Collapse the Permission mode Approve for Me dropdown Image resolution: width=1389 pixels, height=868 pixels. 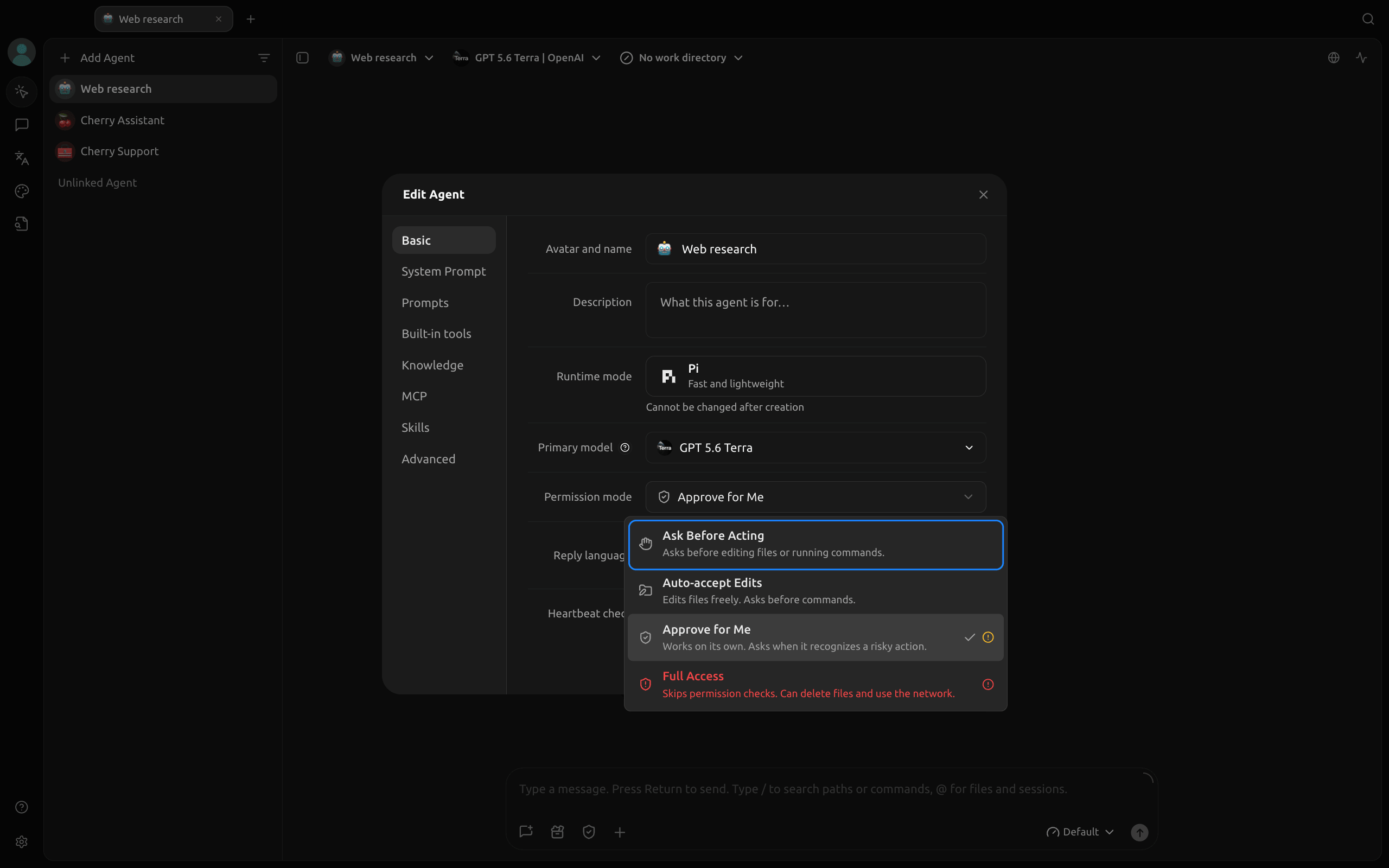click(815, 497)
